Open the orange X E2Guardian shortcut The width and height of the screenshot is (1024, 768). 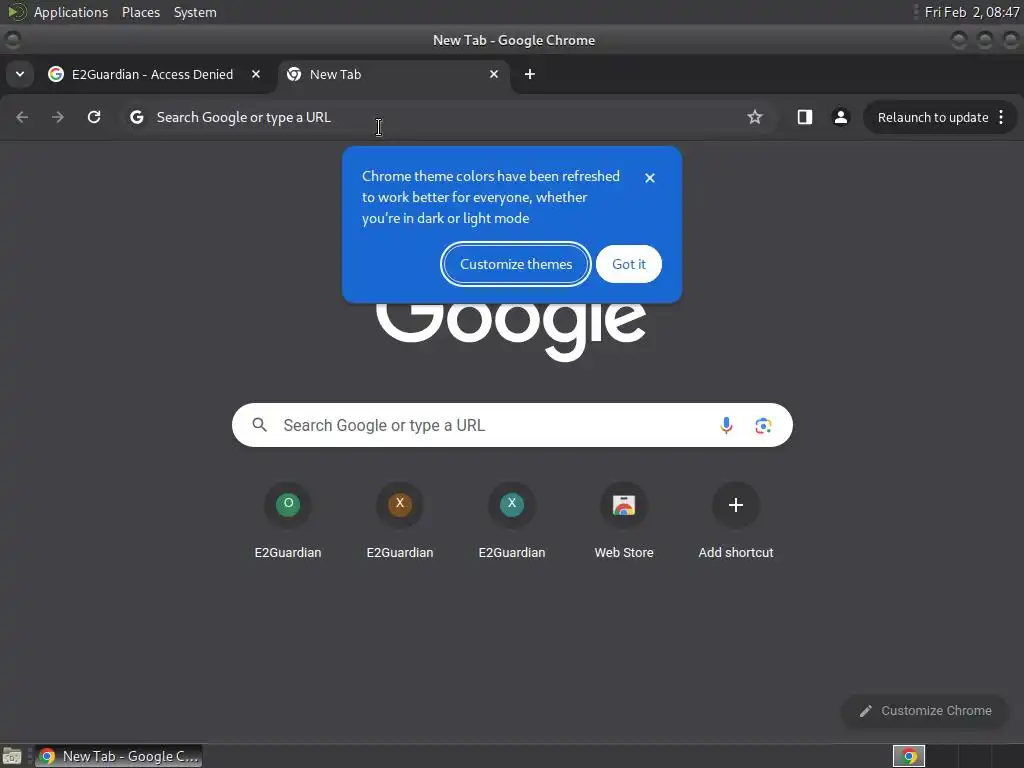pyautogui.click(x=400, y=520)
